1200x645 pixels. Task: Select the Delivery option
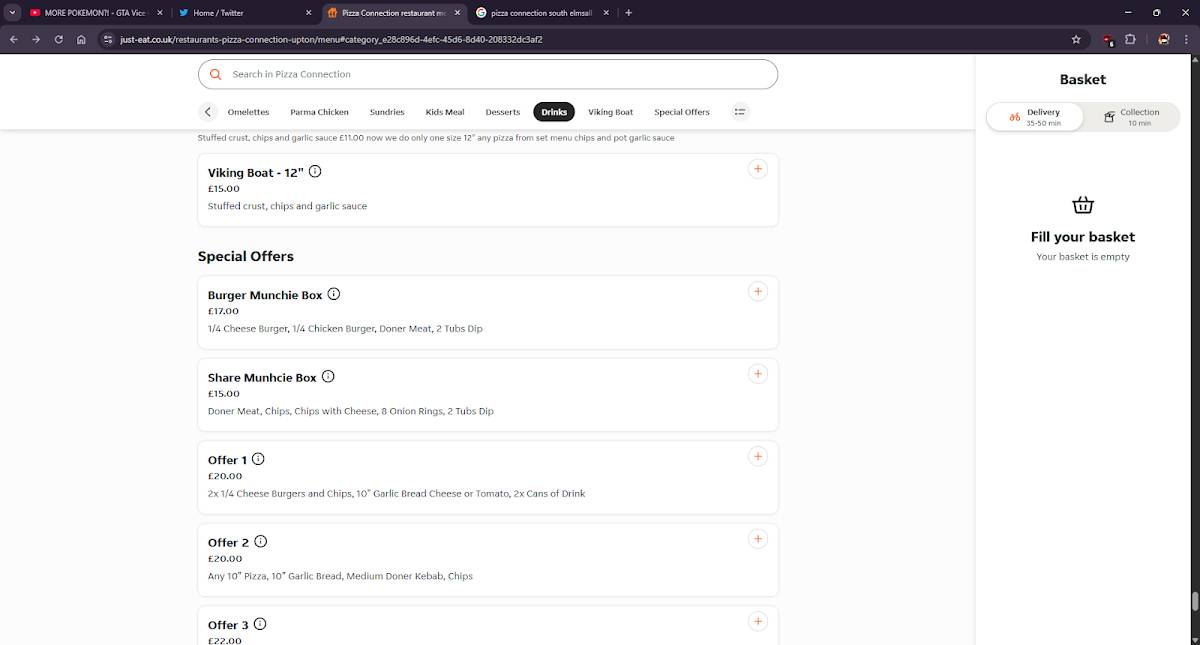pos(1035,117)
